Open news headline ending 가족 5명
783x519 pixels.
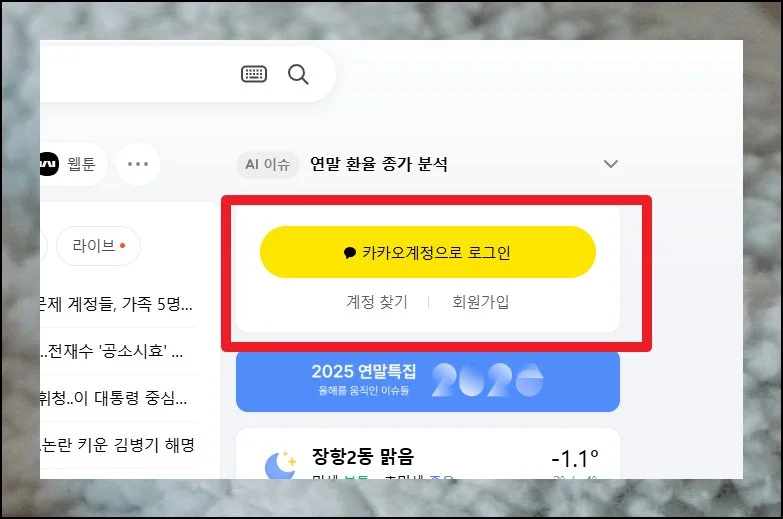(x=116, y=304)
